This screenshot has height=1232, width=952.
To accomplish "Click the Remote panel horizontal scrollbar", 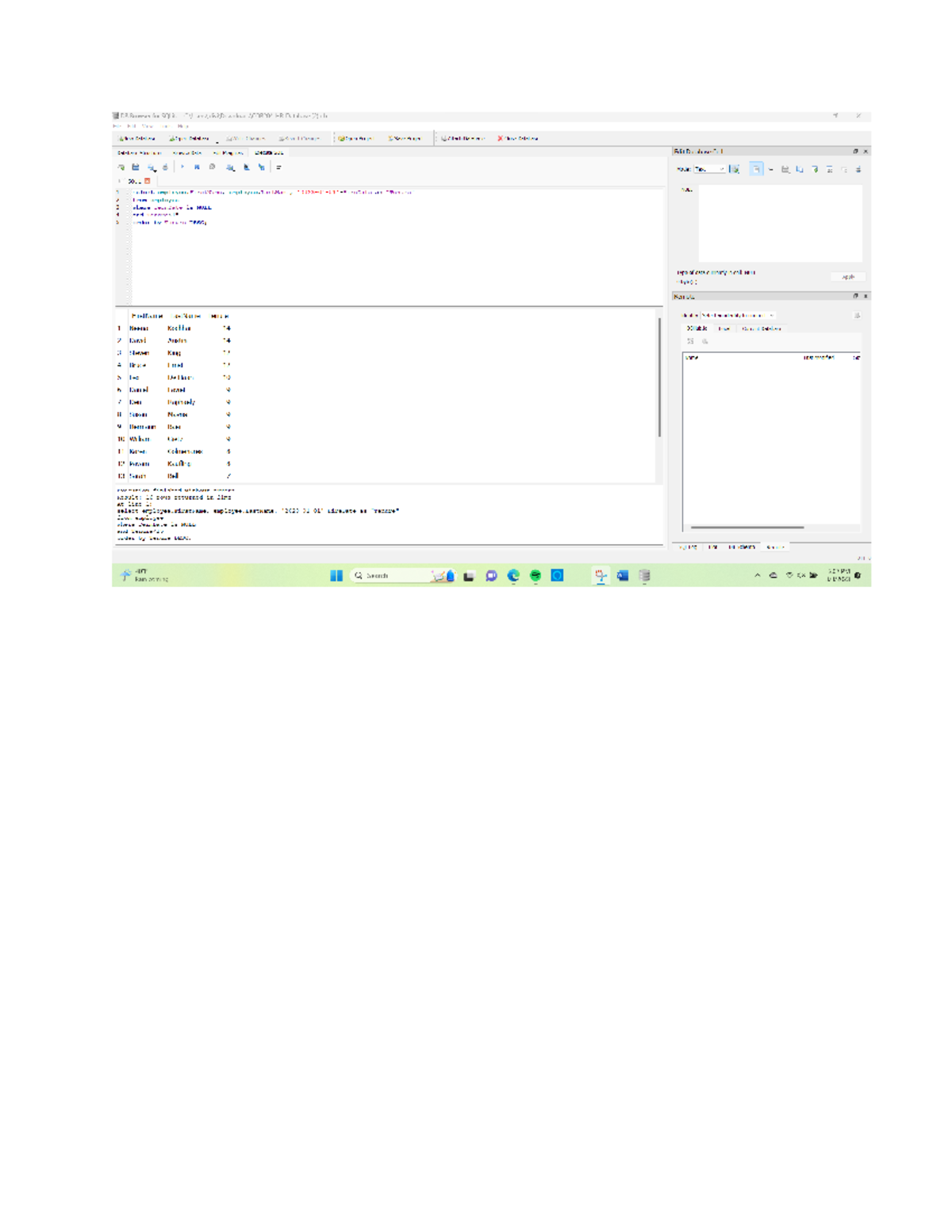I will coord(747,527).
